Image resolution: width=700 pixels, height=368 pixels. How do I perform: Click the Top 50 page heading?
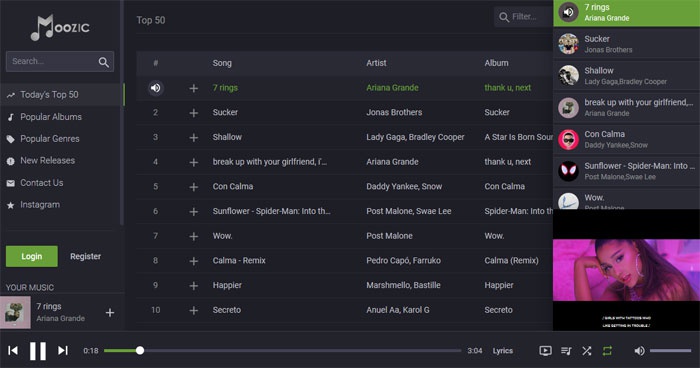(151, 21)
